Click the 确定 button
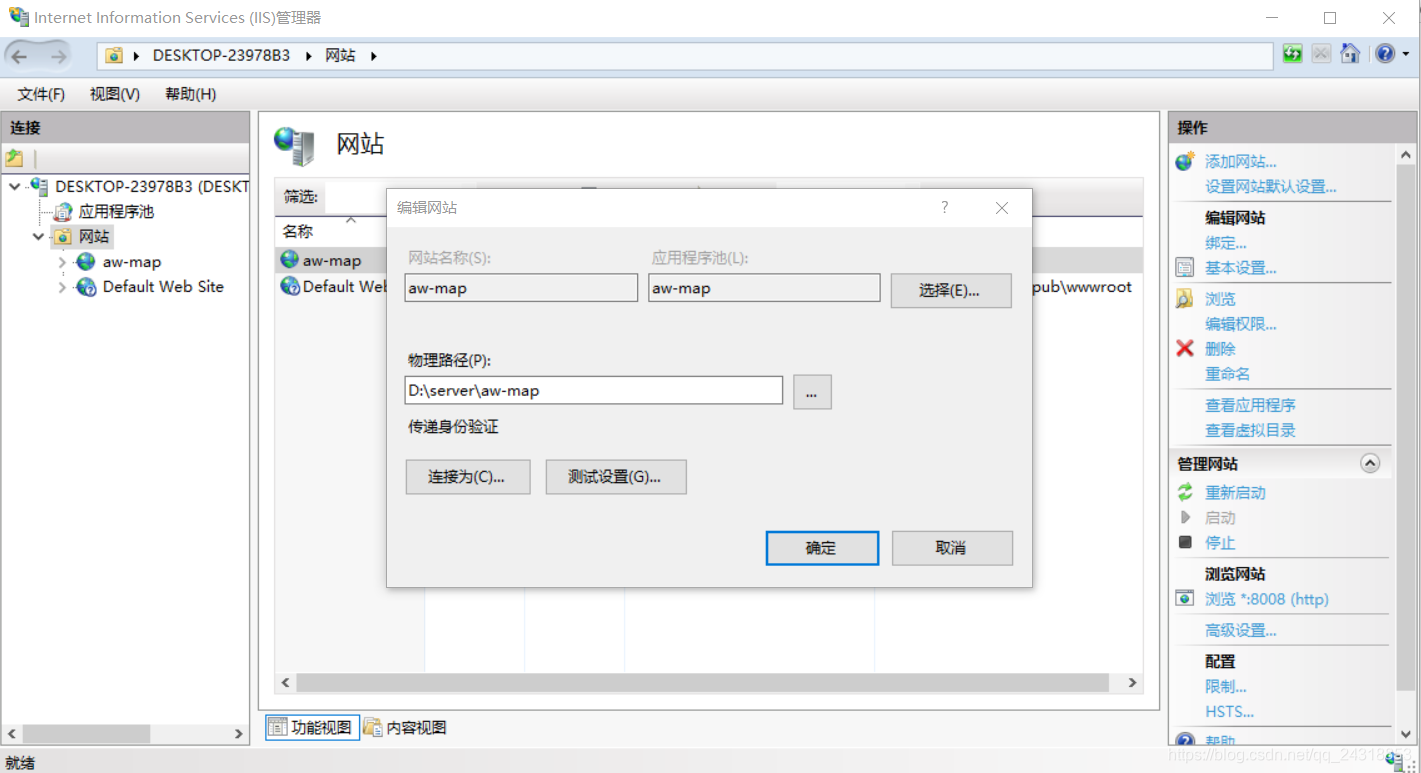Image resolution: width=1421 pixels, height=773 pixels. [822, 548]
